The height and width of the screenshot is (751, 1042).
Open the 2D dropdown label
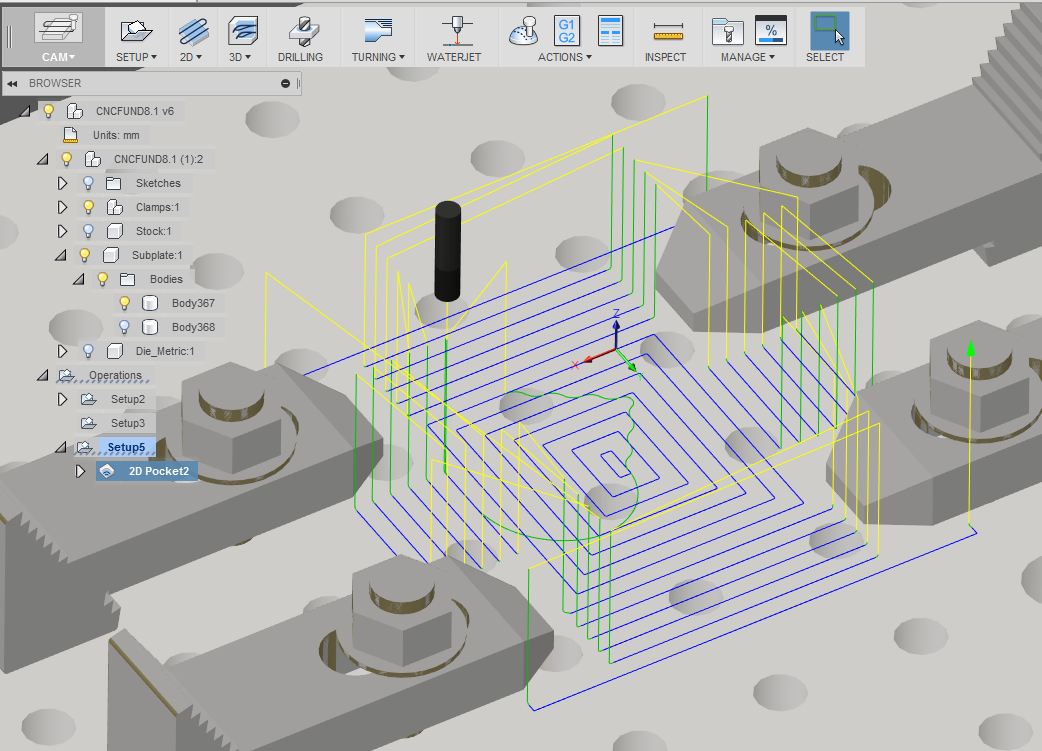pos(191,57)
